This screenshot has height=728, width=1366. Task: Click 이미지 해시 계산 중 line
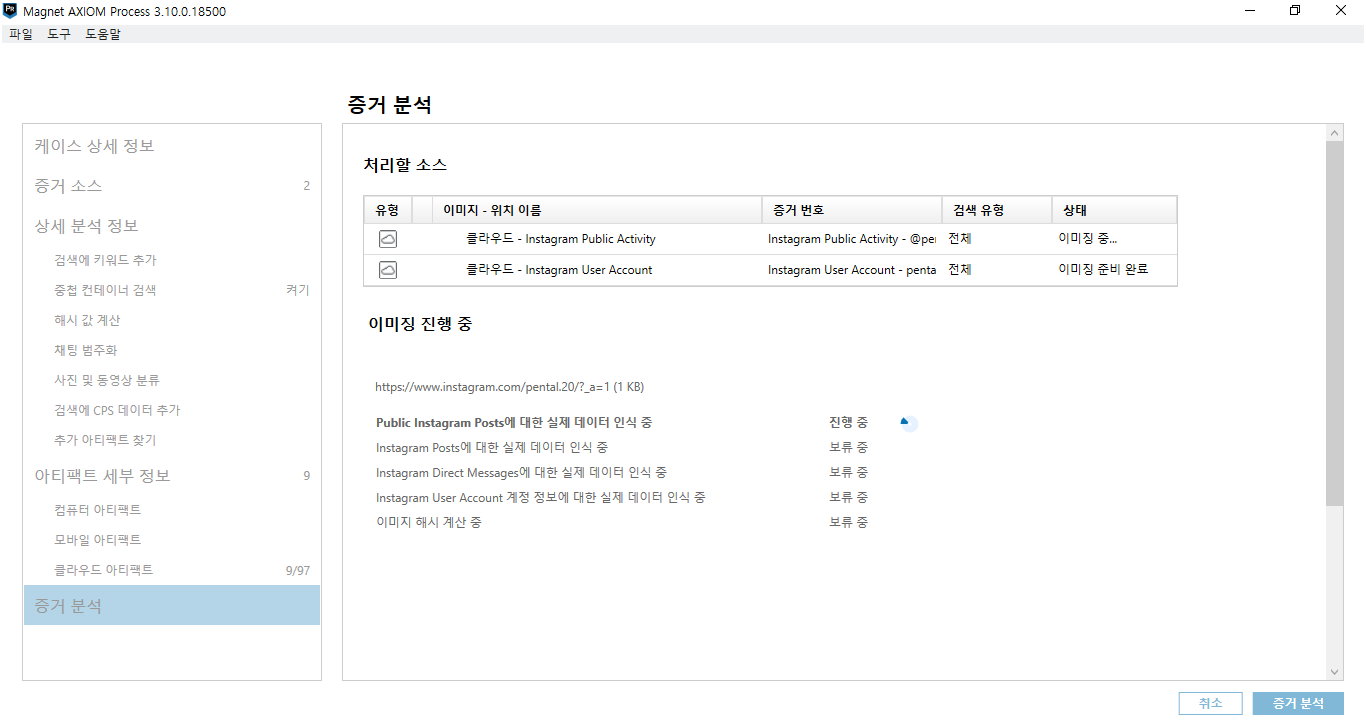(429, 522)
